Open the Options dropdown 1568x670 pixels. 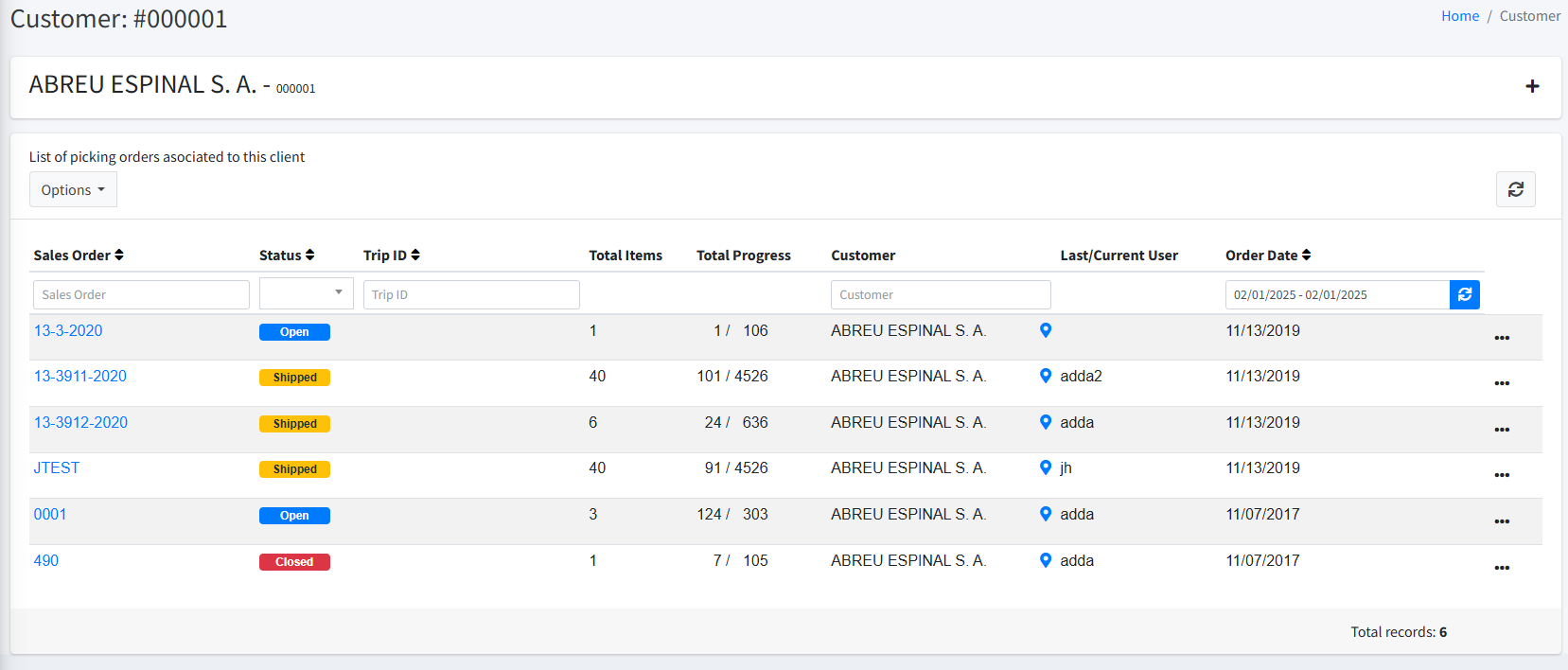click(x=73, y=189)
